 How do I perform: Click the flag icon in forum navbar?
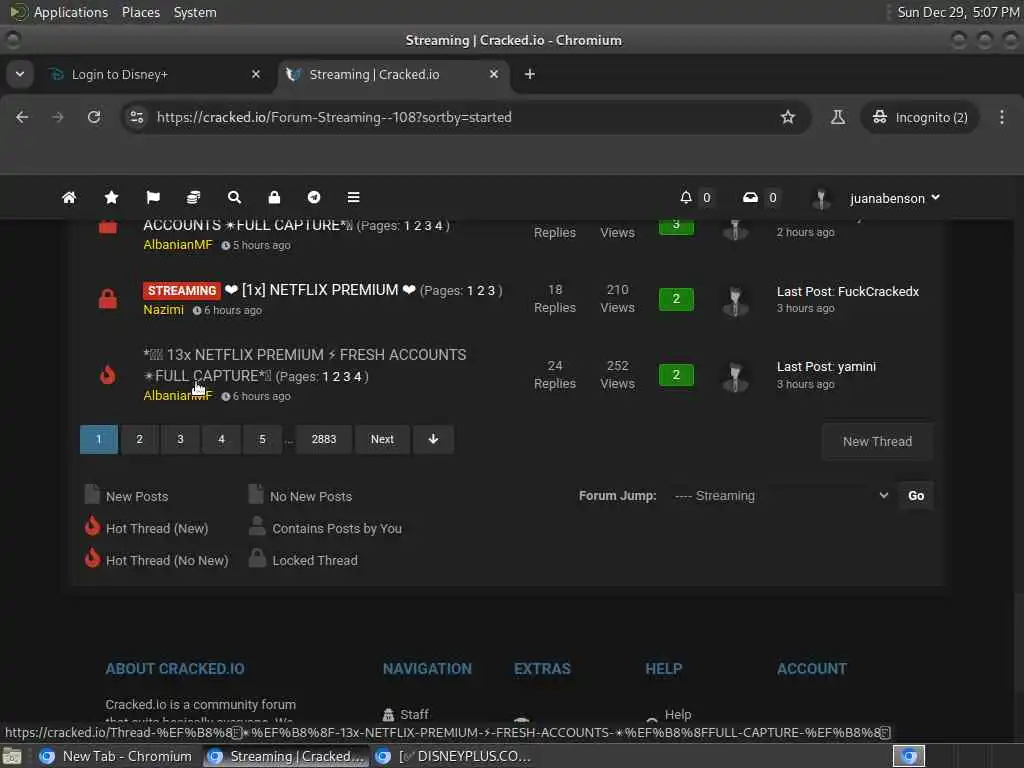tap(153, 197)
